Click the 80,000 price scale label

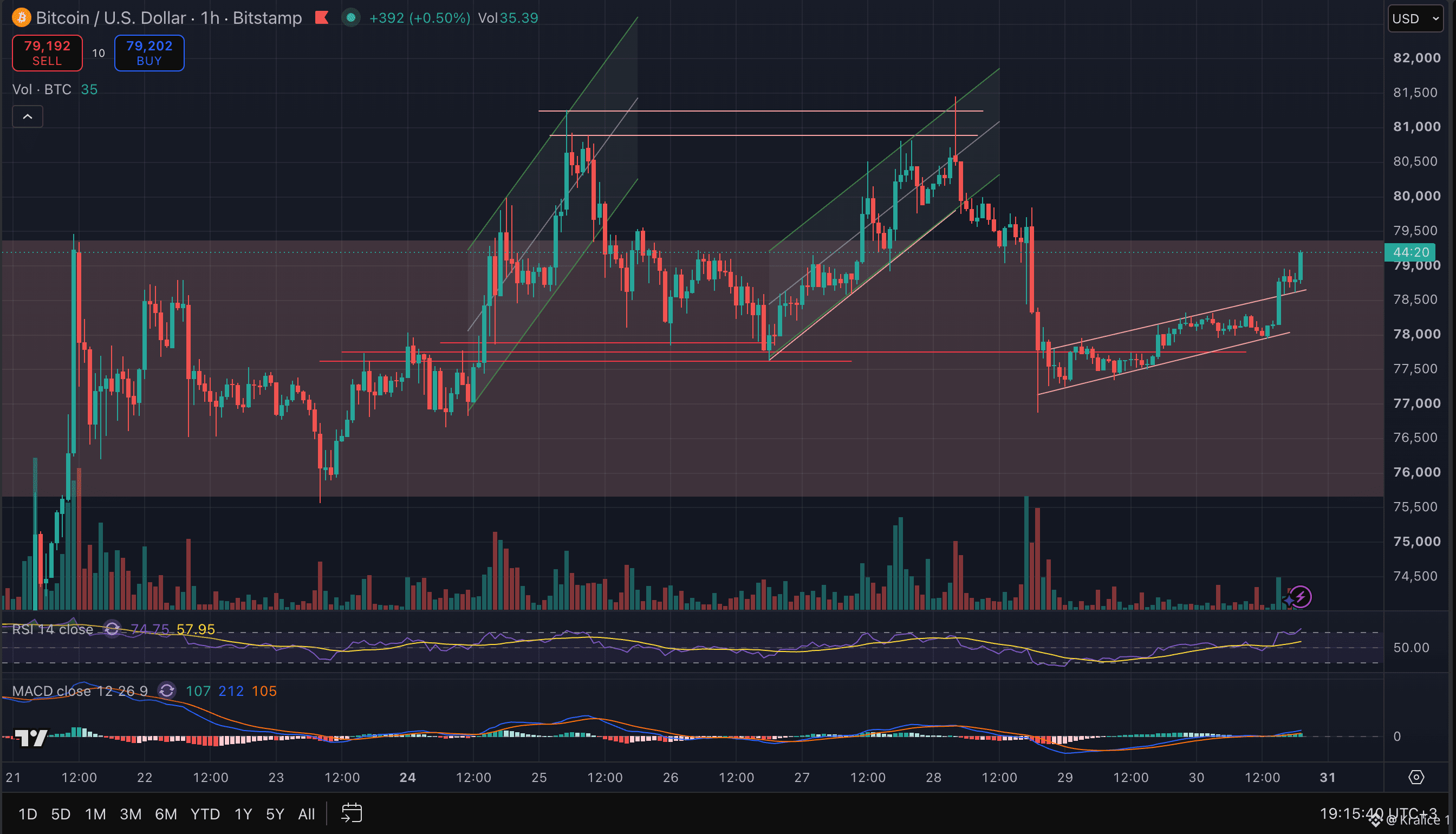[1416, 196]
